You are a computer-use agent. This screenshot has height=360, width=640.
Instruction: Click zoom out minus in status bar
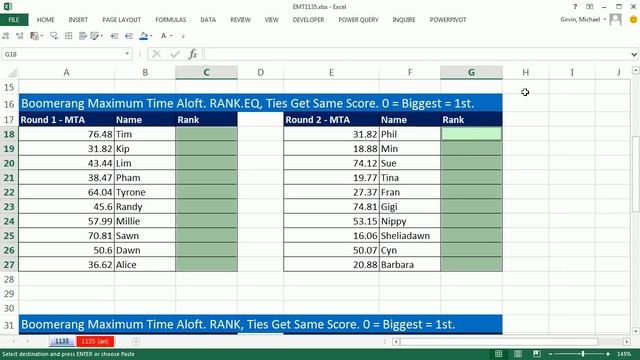coord(551,354)
